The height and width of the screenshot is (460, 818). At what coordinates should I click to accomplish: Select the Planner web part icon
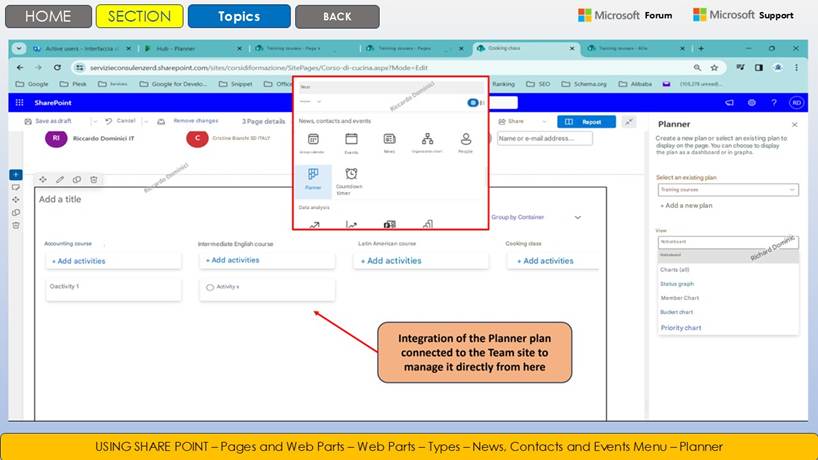(x=314, y=177)
